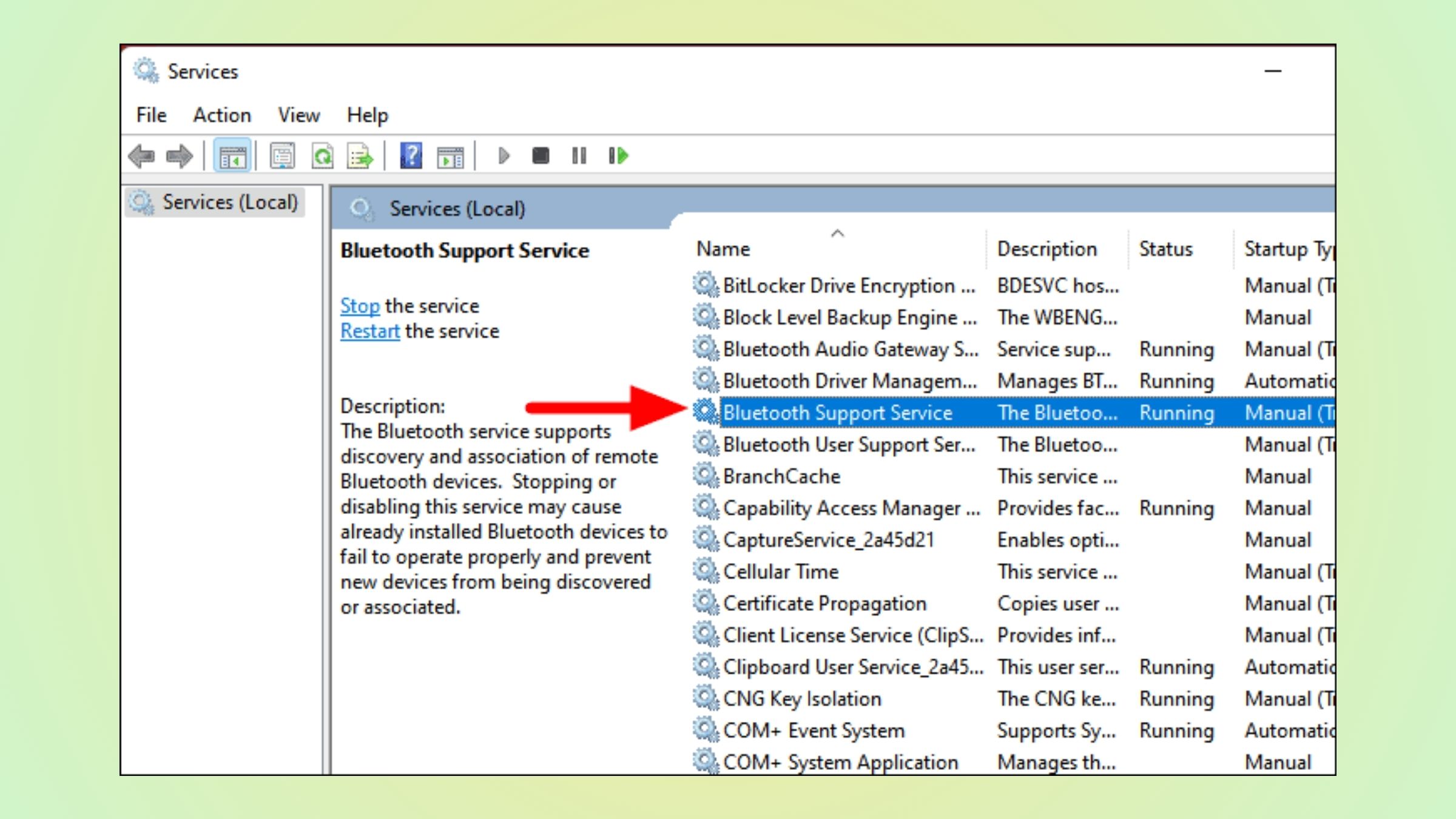The height and width of the screenshot is (819, 1456).
Task: Click the Restart the service link
Action: (x=369, y=331)
